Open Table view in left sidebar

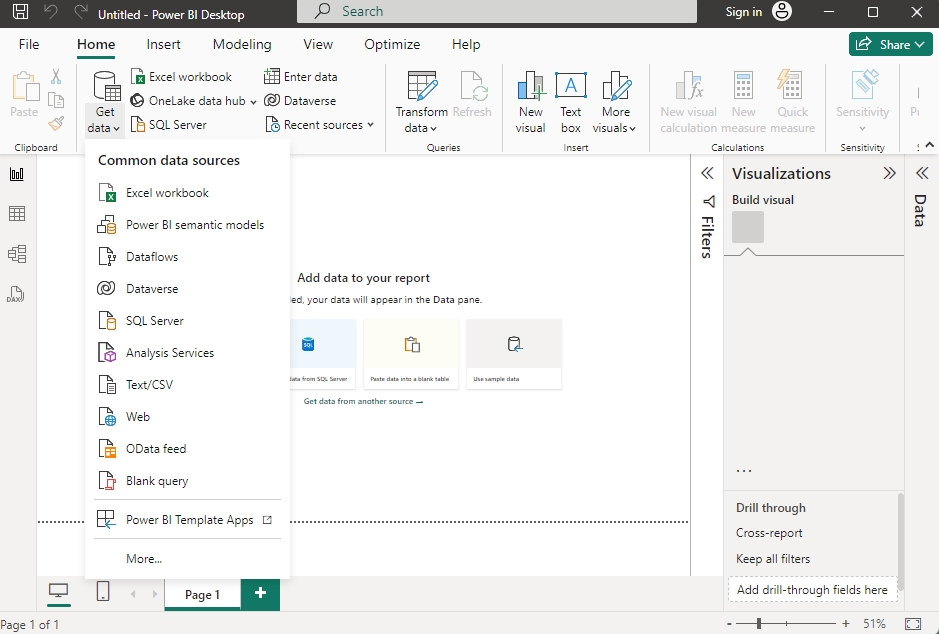point(17,214)
